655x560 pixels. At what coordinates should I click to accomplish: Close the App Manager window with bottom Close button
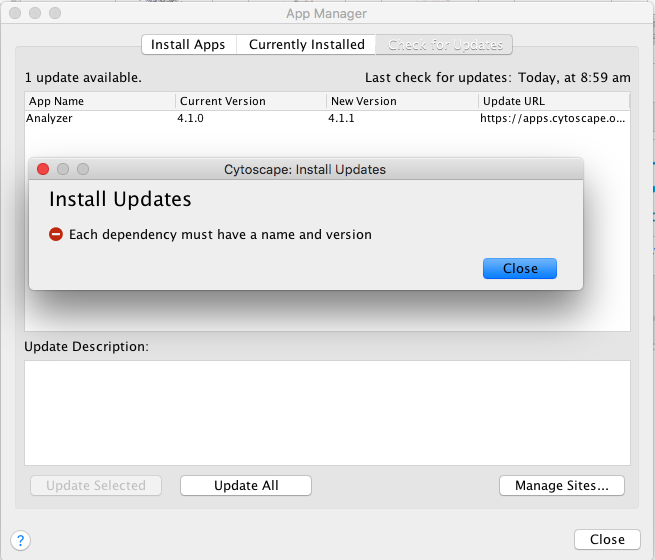[607, 539]
